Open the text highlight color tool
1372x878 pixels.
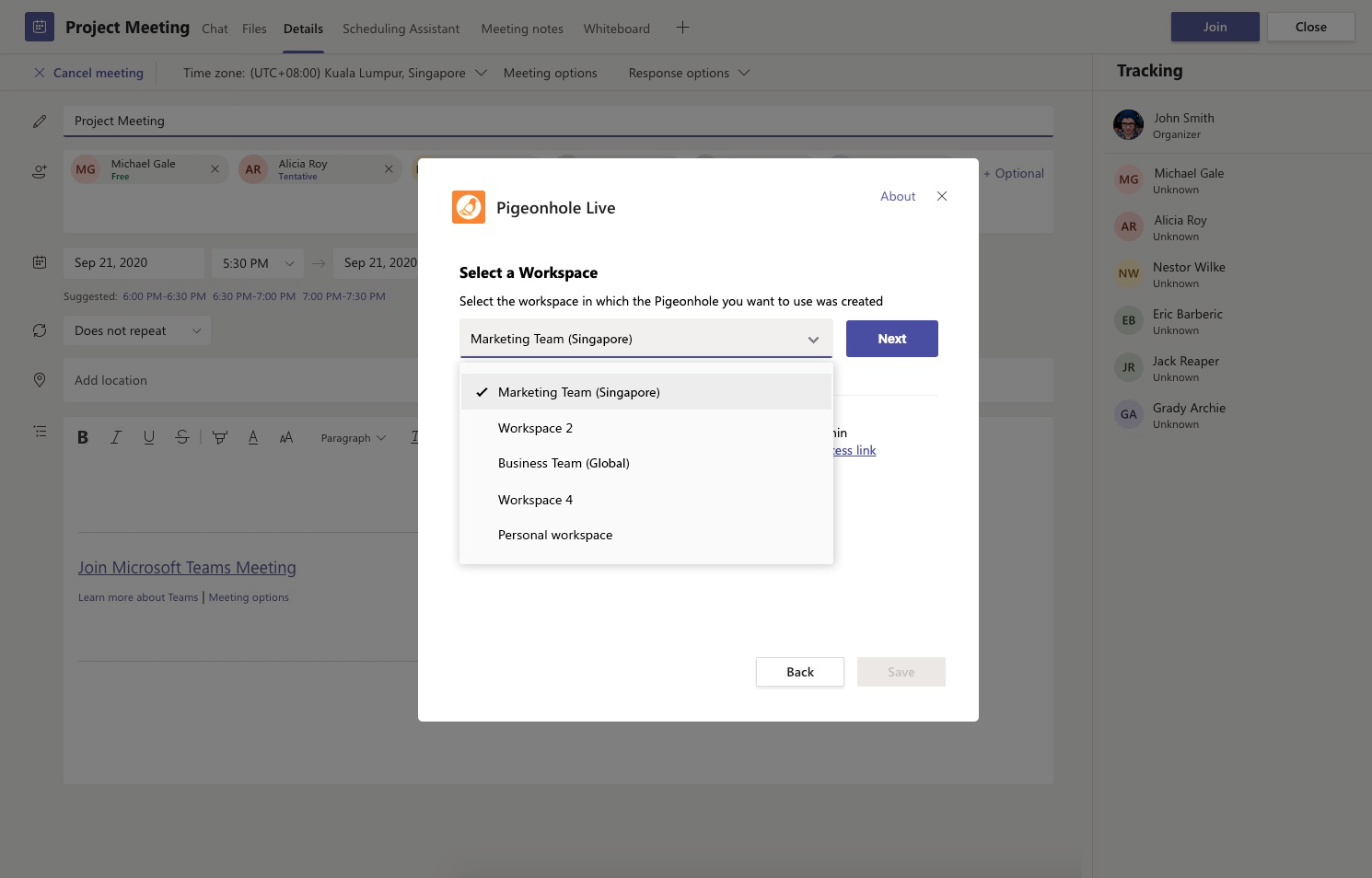pyautogui.click(x=219, y=437)
